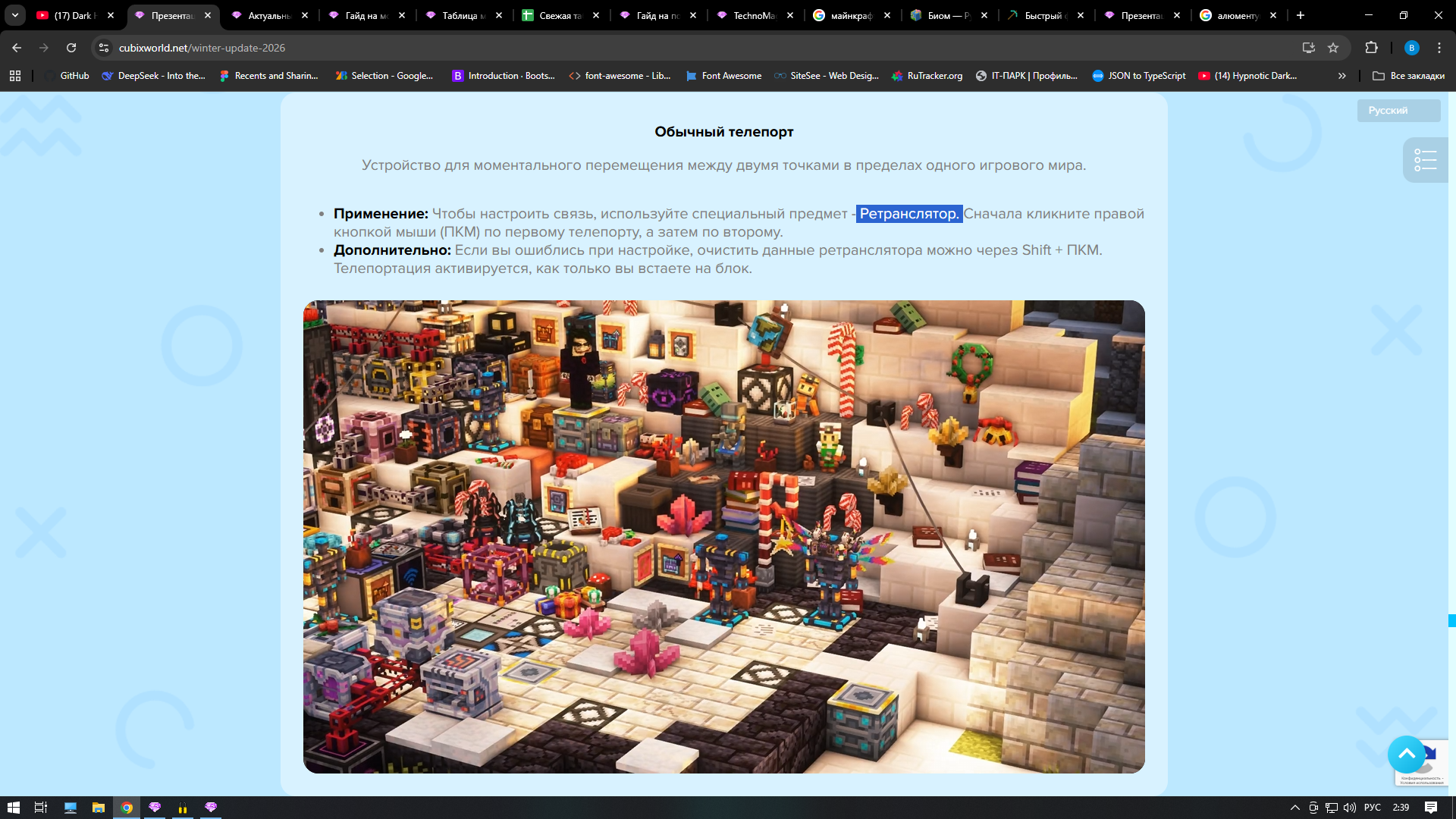The width and height of the screenshot is (1456, 819).
Task: Open the table of contents sidebar icon
Action: click(x=1425, y=159)
